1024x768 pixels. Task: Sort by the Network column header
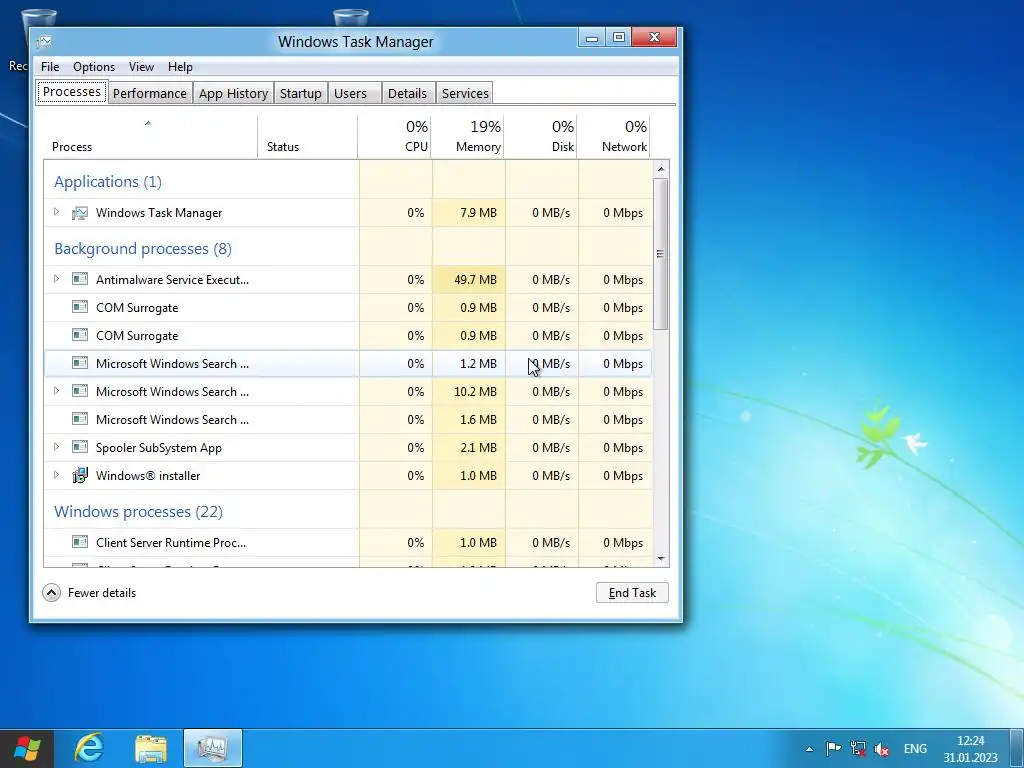(615, 136)
